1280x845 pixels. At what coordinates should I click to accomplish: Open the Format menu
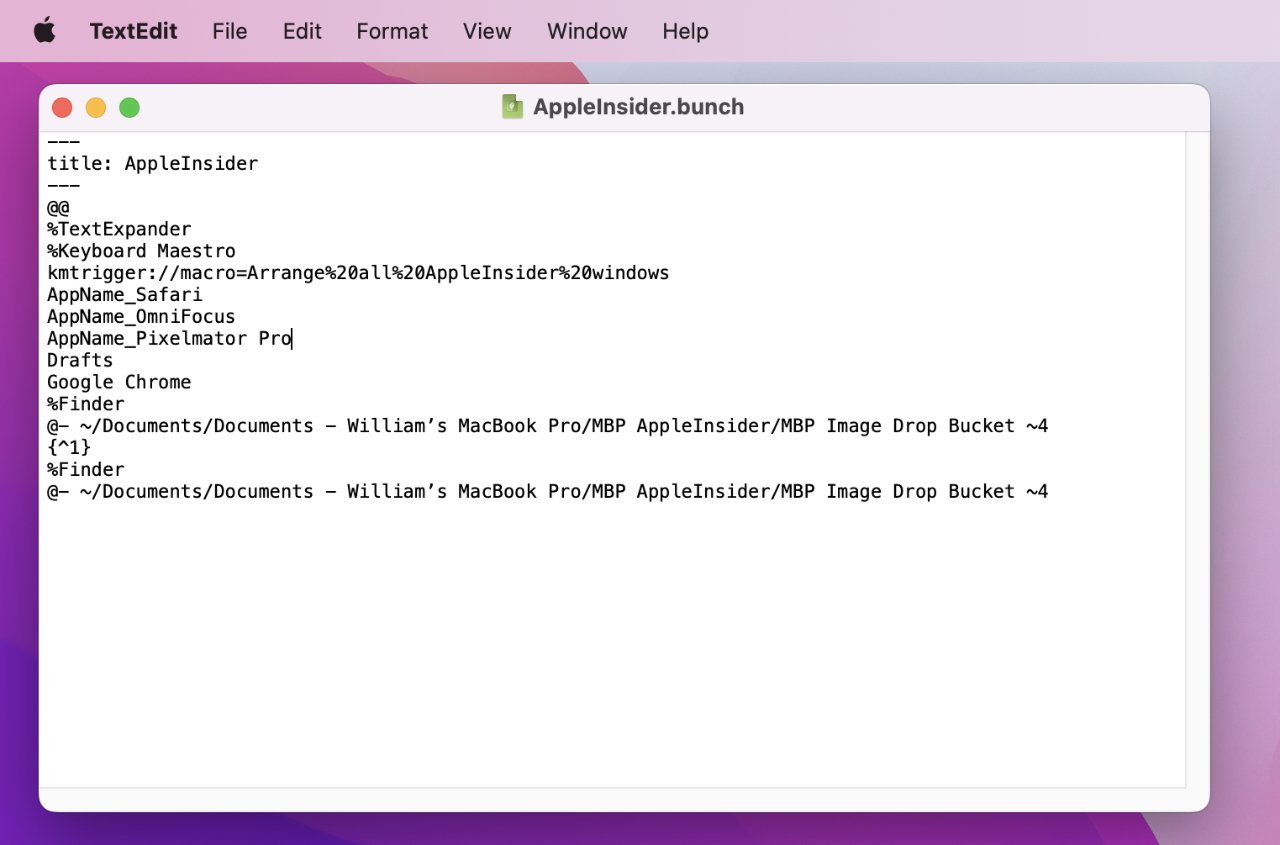click(x=392, y=31)
